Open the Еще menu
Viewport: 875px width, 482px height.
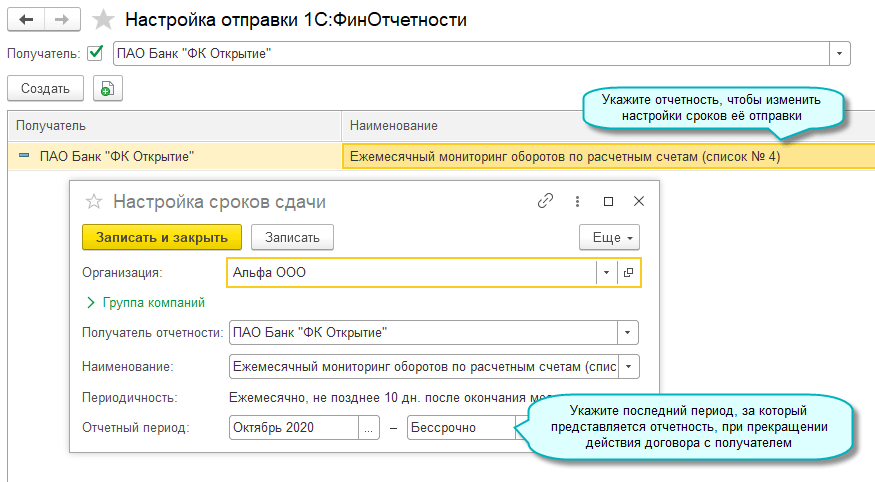click(609, 237)
